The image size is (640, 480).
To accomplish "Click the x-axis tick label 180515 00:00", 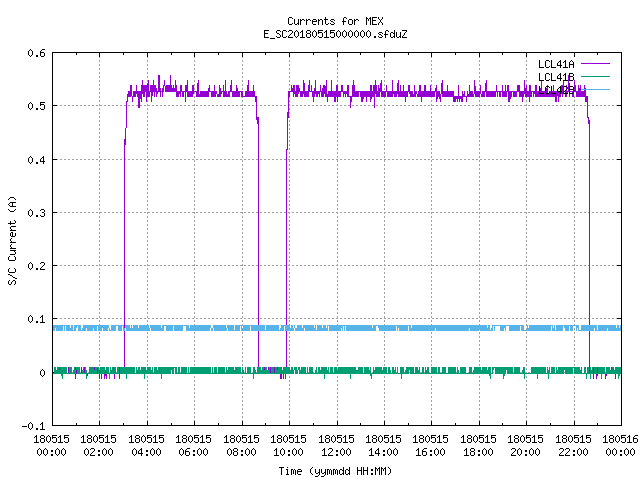I will click(x=51, y=446).
